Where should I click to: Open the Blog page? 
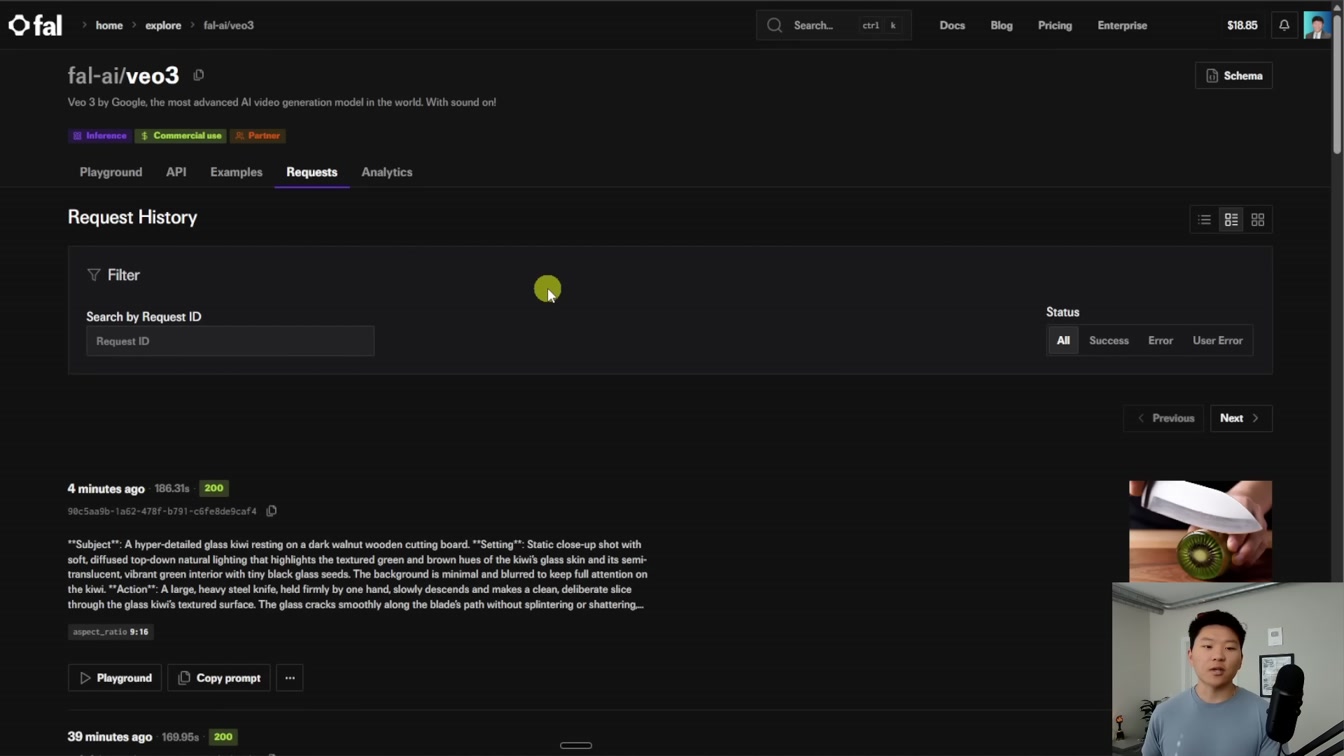point(1001,25)
